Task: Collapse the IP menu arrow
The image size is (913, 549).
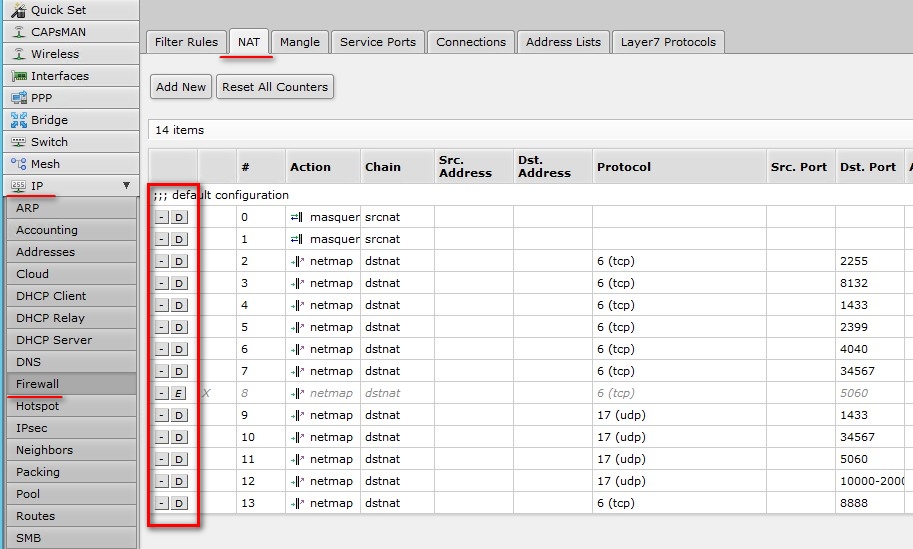Action: point(126,185)
